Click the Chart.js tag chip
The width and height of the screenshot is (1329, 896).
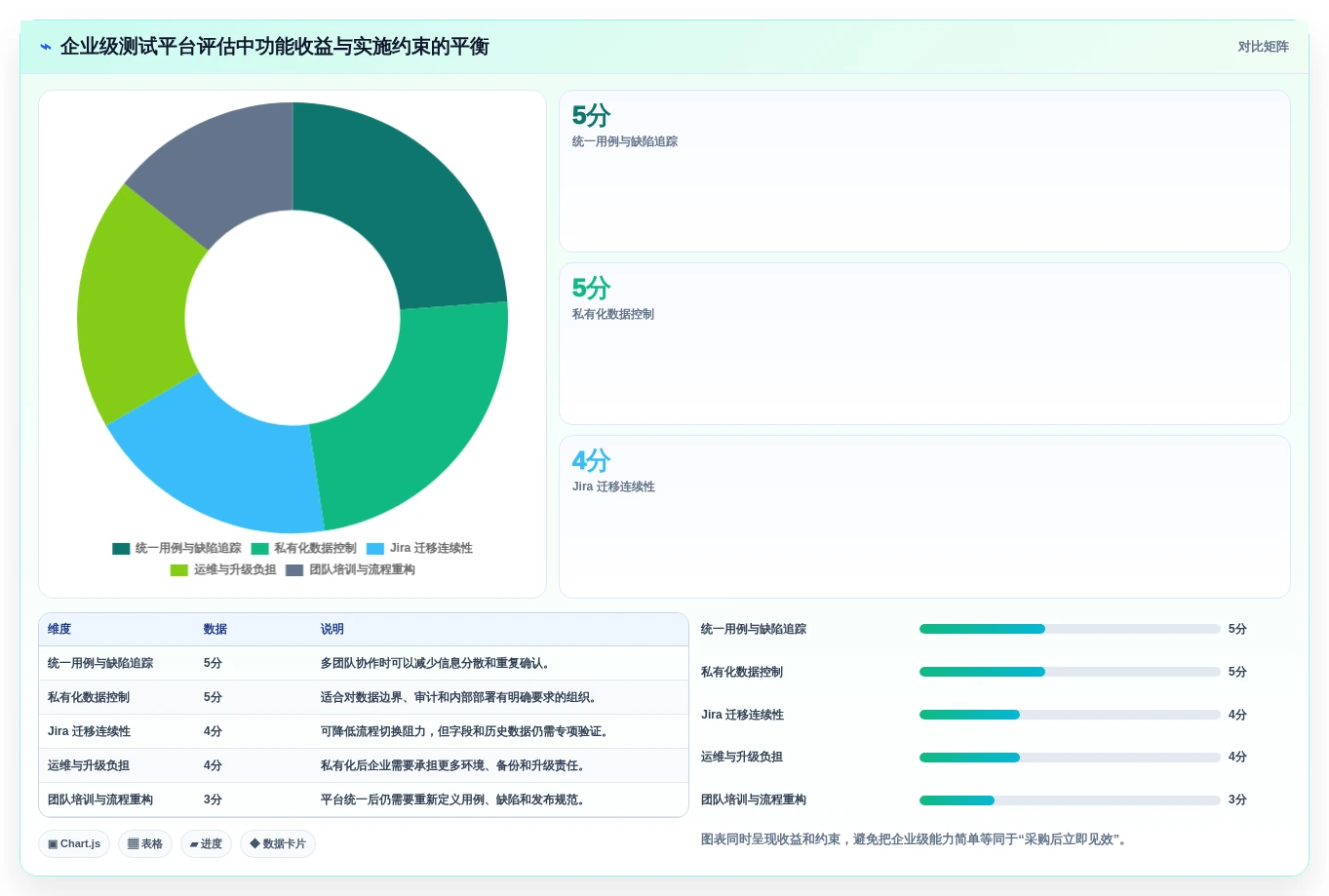tap(74, 844)
